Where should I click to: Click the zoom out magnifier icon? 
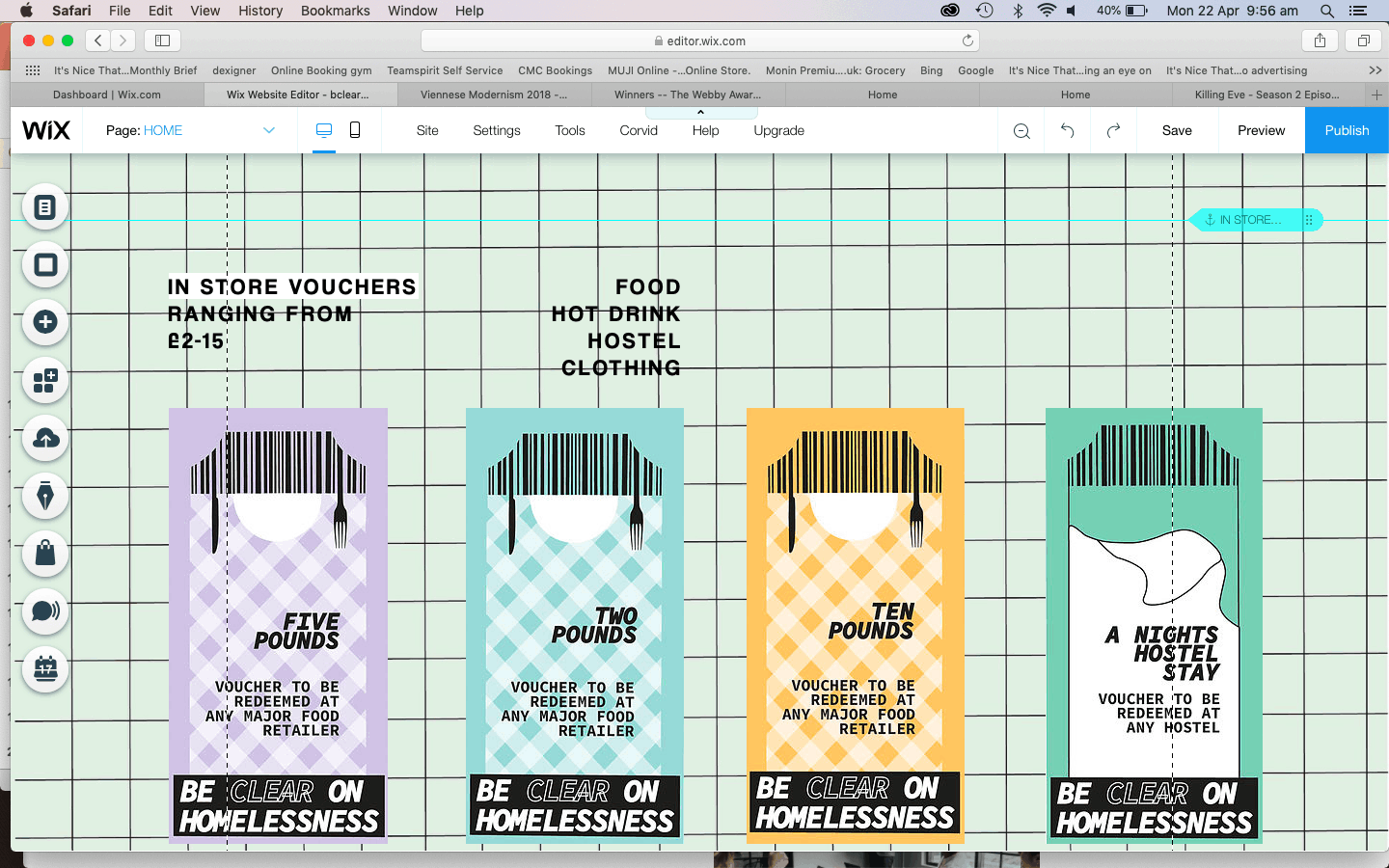(x=1021, y=131)
